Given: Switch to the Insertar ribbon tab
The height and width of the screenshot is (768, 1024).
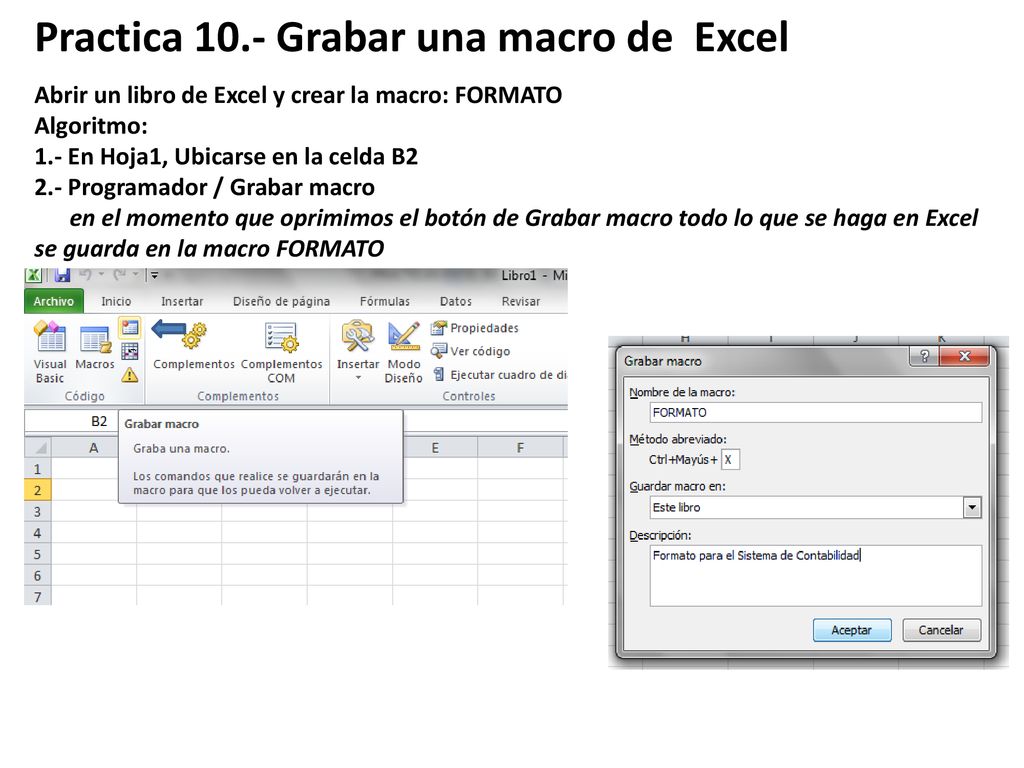Looking at the screenshot, I should pyautogui.click(x=182, y=301).
